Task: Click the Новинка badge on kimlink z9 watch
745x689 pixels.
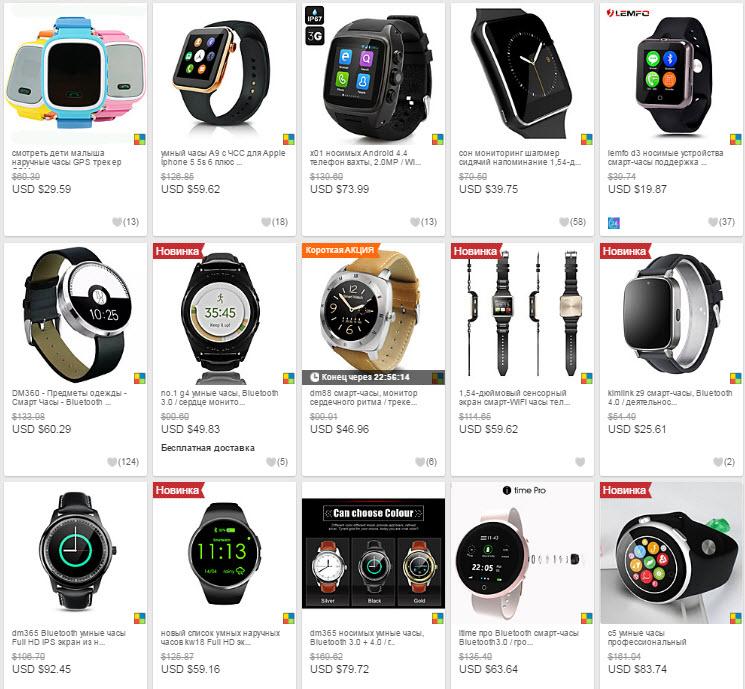Action: [625, 251]
